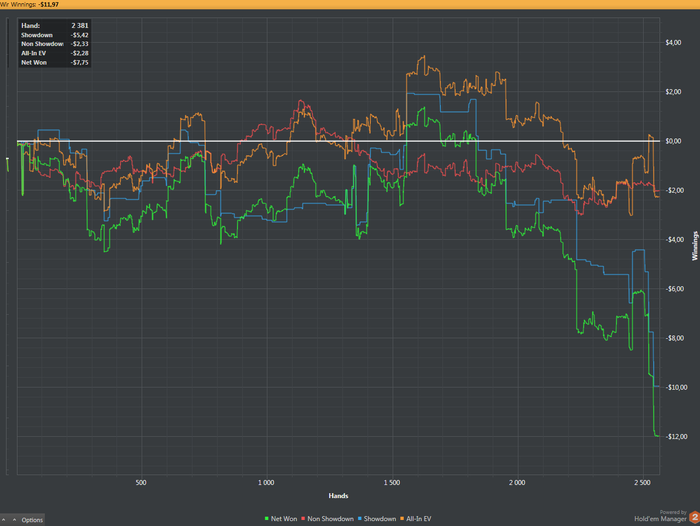Toggle the Net Won green legend marker
700x526 pixels.
point(267,519)
